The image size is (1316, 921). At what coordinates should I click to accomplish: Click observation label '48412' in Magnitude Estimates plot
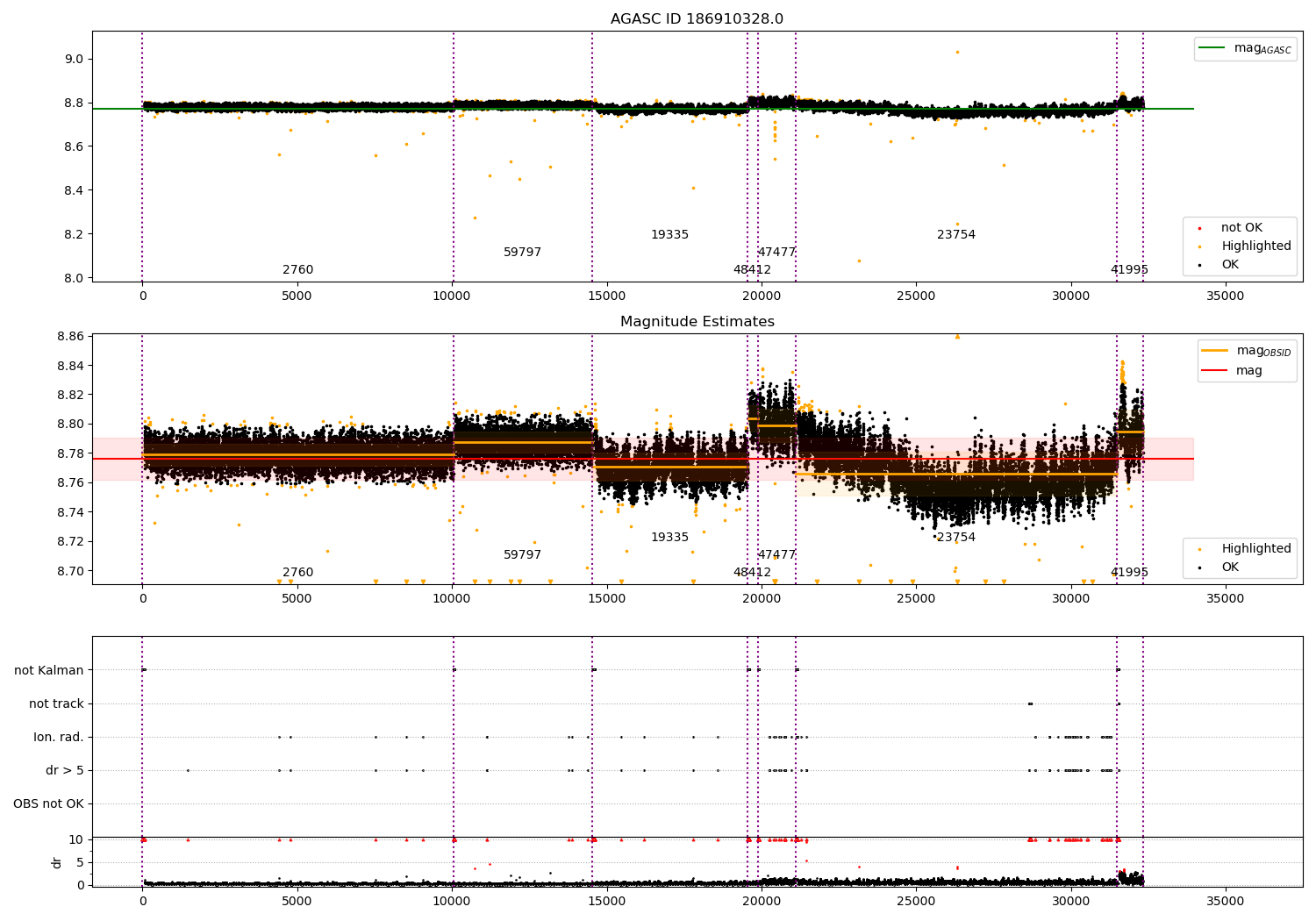(x=752, y=573)
